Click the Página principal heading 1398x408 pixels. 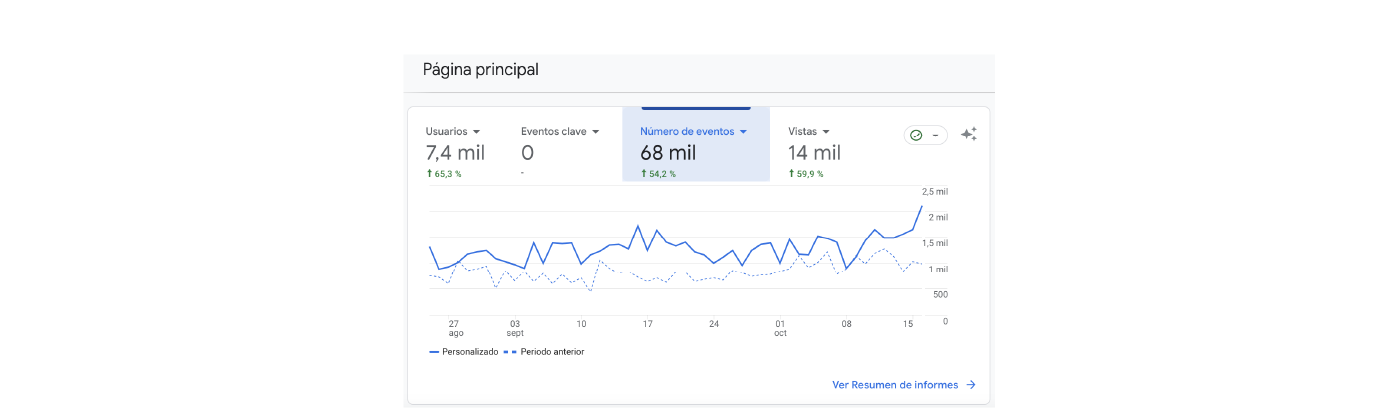481,70
